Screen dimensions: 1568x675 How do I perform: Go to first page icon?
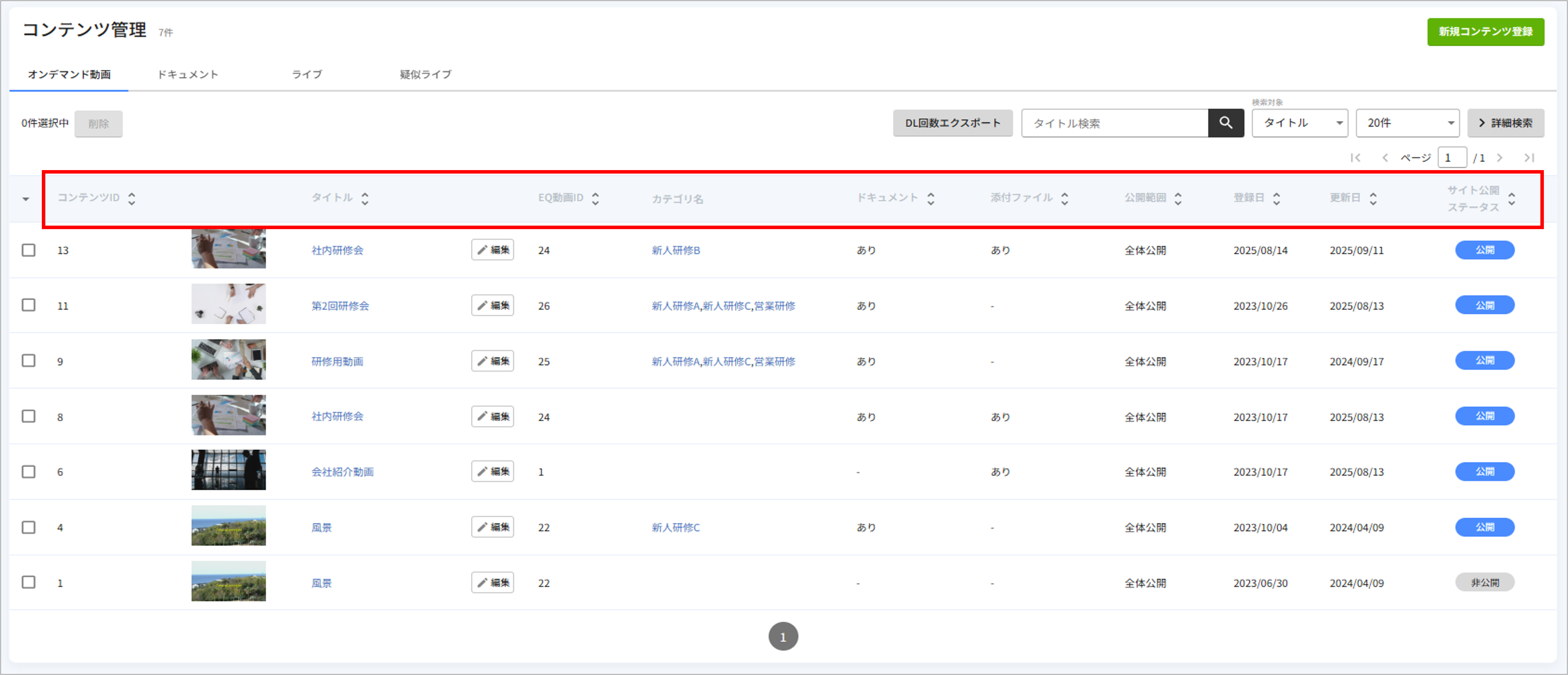(1356, 158)
